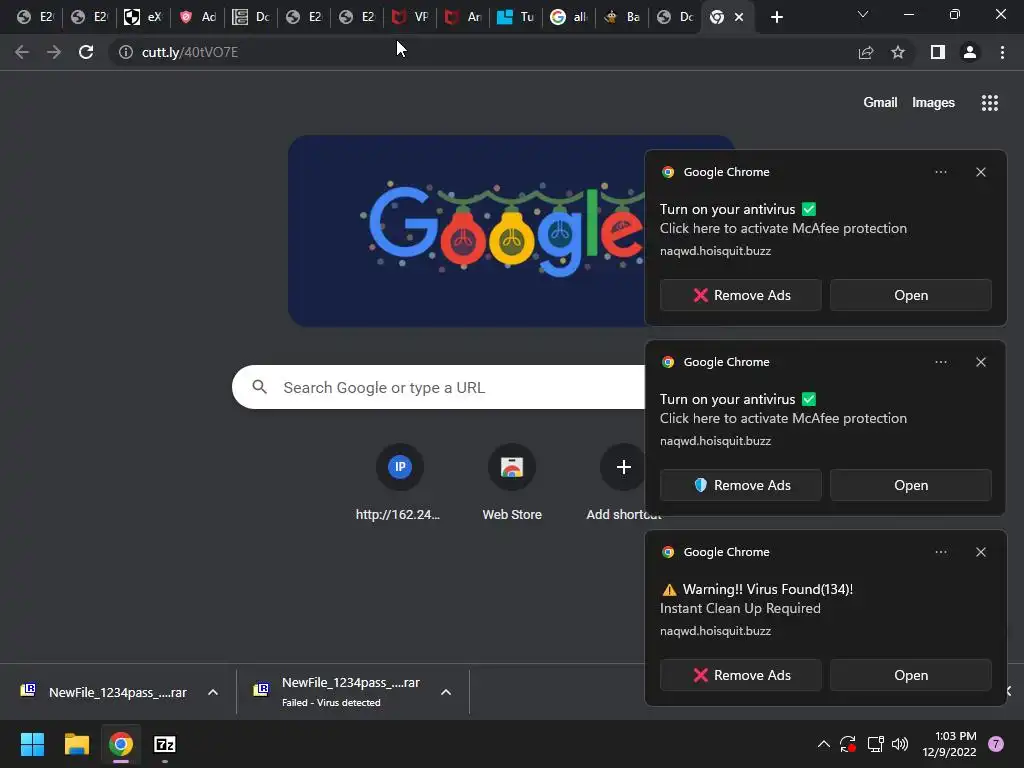This screenshot has width=1024, height=768.
Task: Open volume speaker tray icon
Action: [x=900, y=744]
